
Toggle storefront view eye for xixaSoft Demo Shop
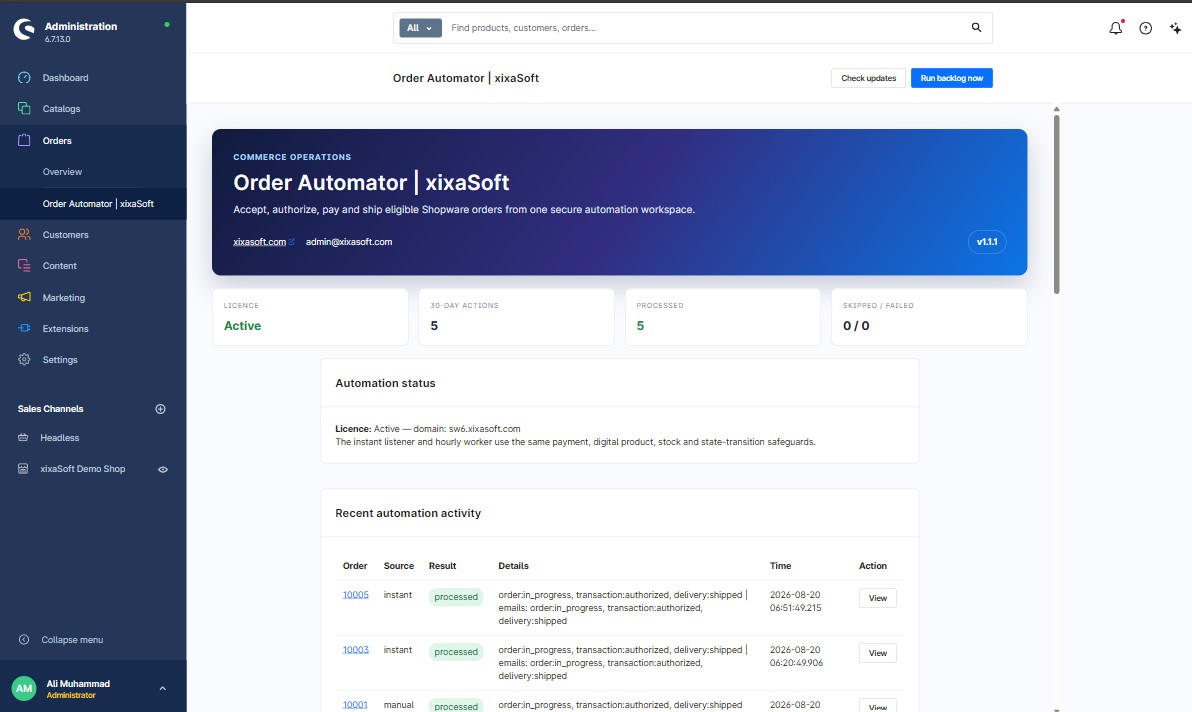[x=163, y=470]
